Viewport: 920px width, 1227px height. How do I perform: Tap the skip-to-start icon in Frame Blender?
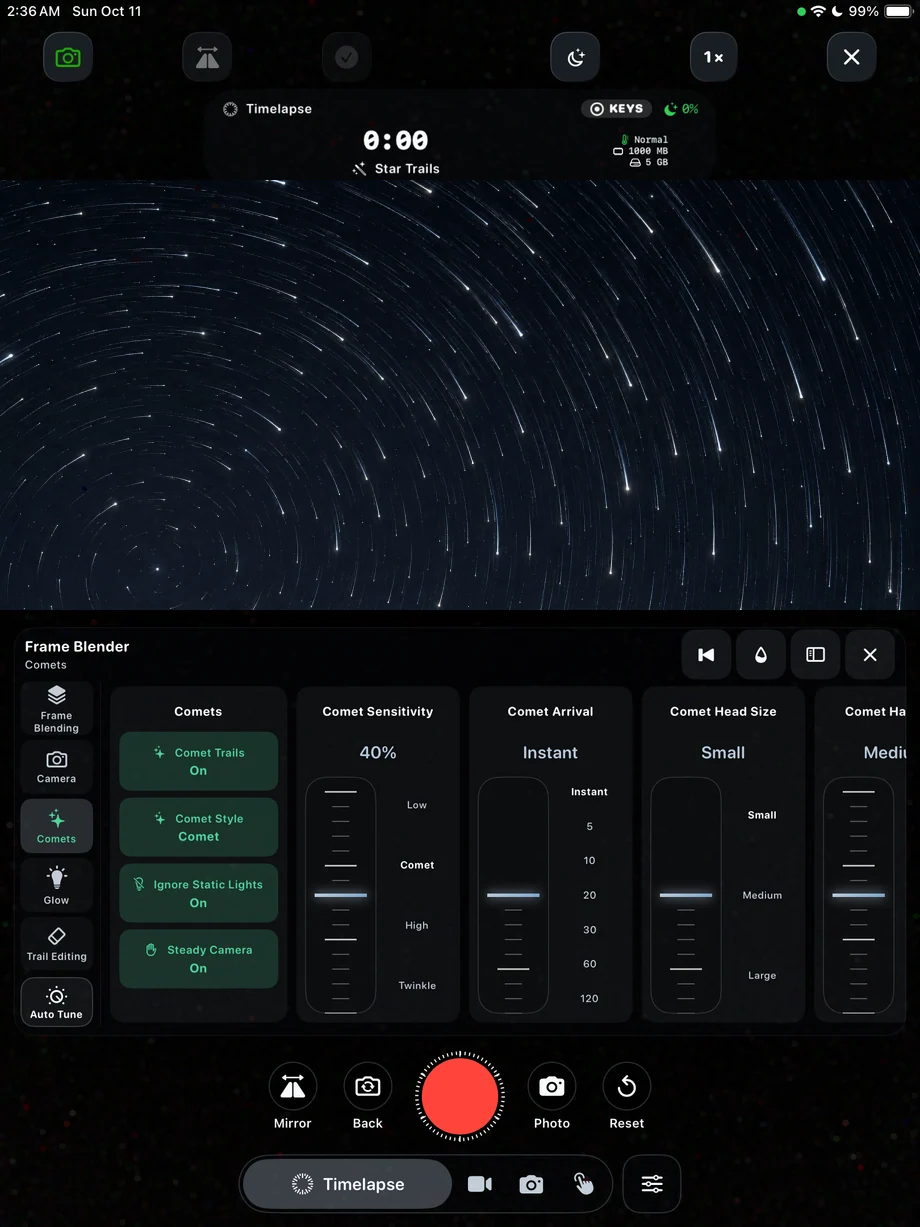(706, 654)
